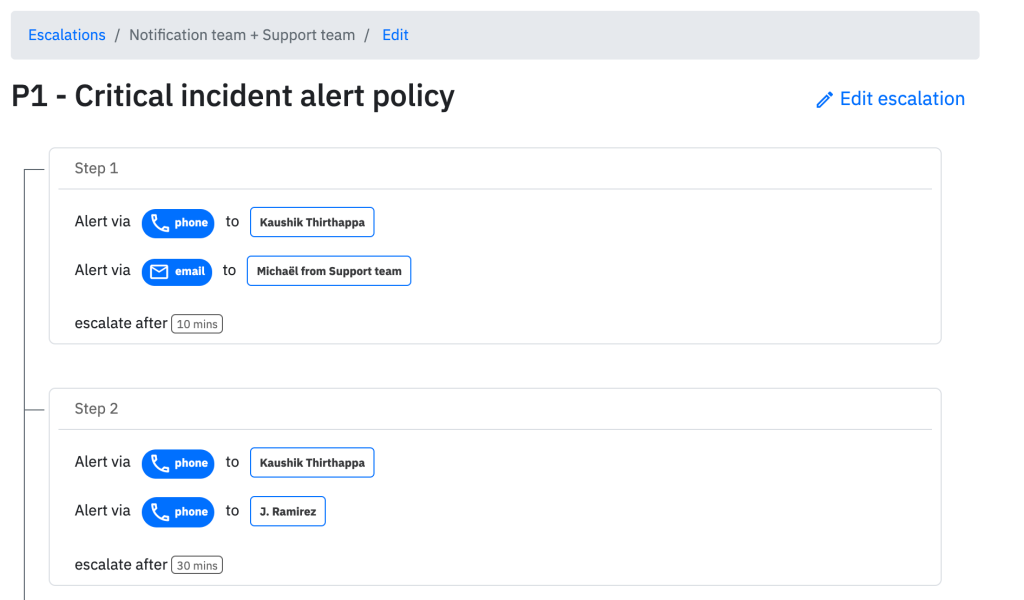1024x600 pixels.
Task: Select Kaushik Thirthappa tag in Step 1
Action: tap(312, 223)
